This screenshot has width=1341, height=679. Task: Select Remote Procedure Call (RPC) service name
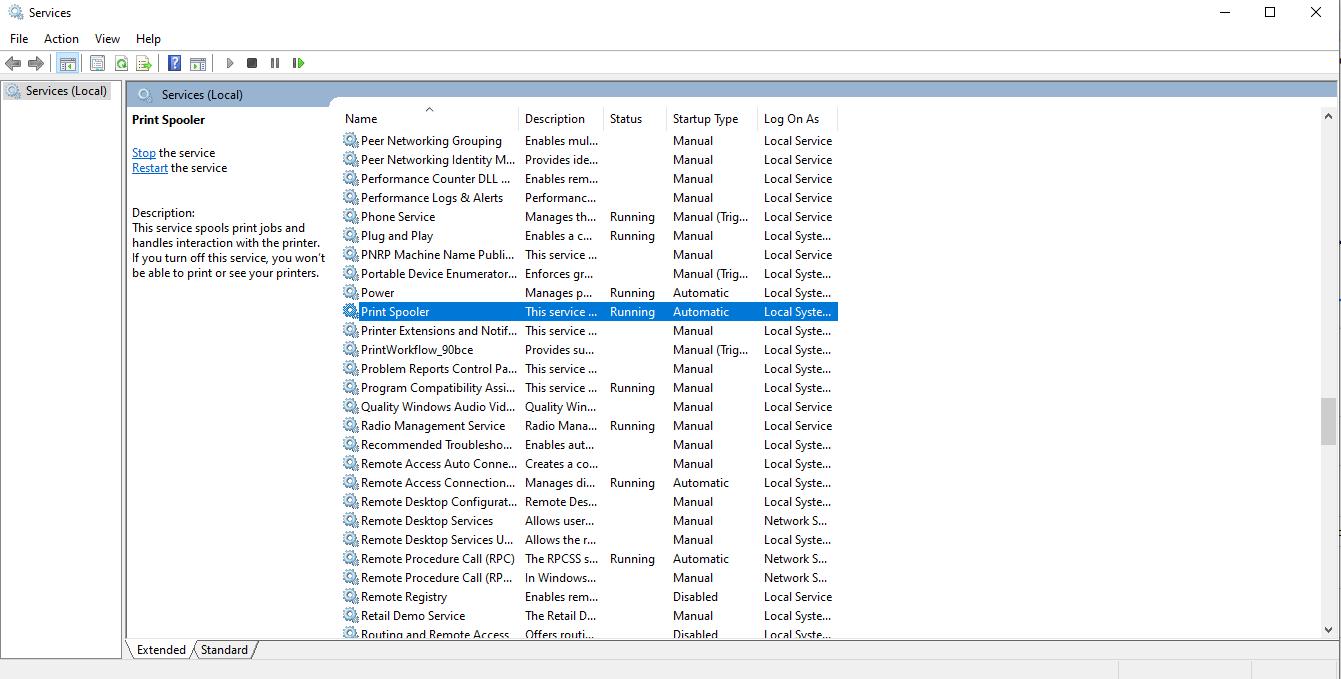[438, 559]
